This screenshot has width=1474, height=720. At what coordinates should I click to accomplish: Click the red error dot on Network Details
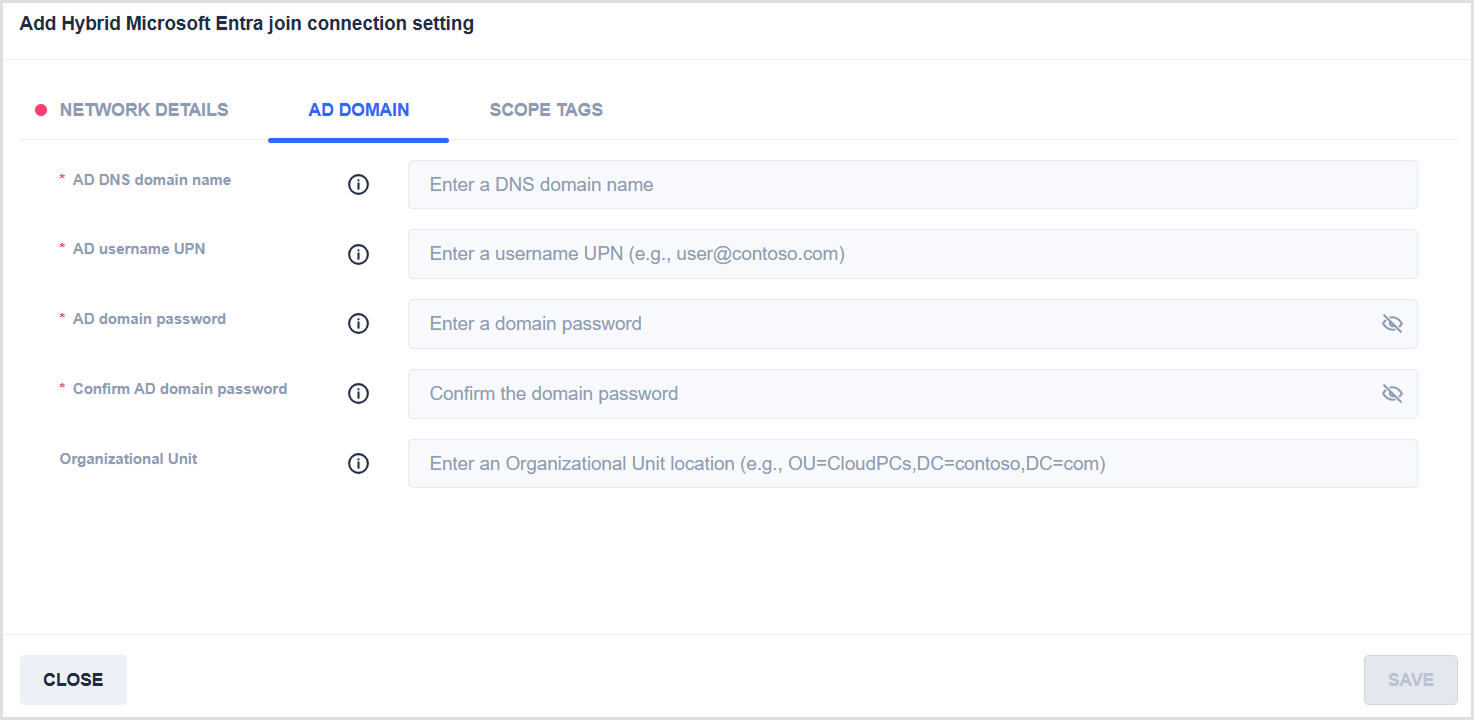(41, 110)
